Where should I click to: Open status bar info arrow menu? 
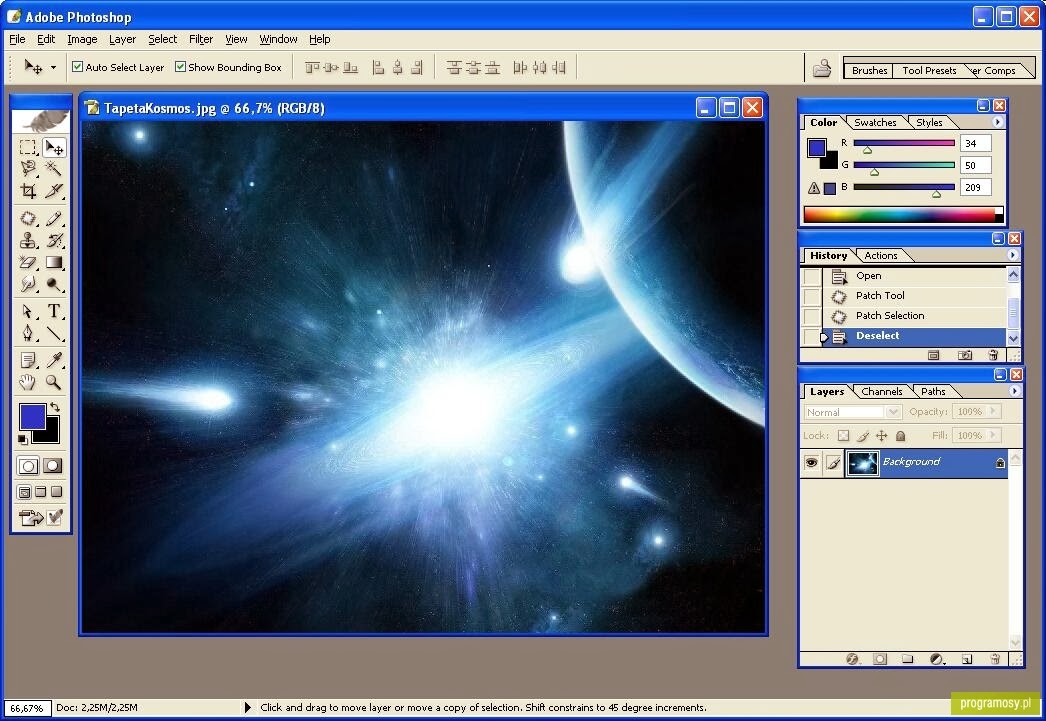tap(247, 707)
